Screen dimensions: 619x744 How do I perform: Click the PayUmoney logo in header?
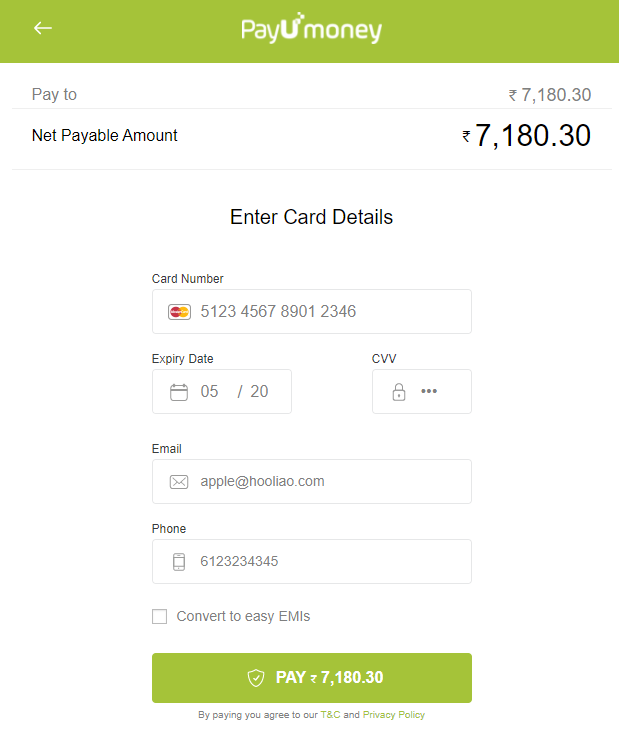coord(312,28)
